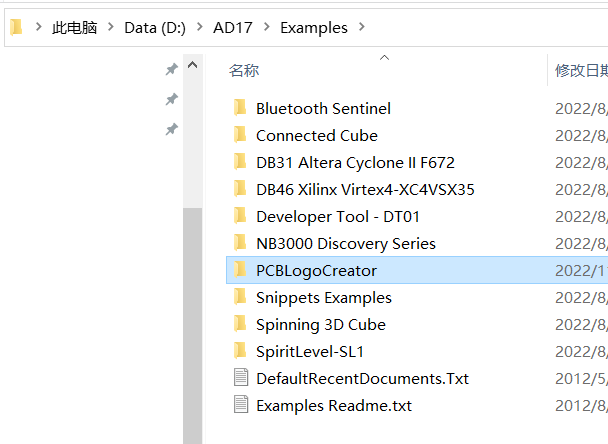Viewport: 608px width, 444px height.
Task: Click the Examples Readme.txt file icon
Action: [x=241, y=405]
